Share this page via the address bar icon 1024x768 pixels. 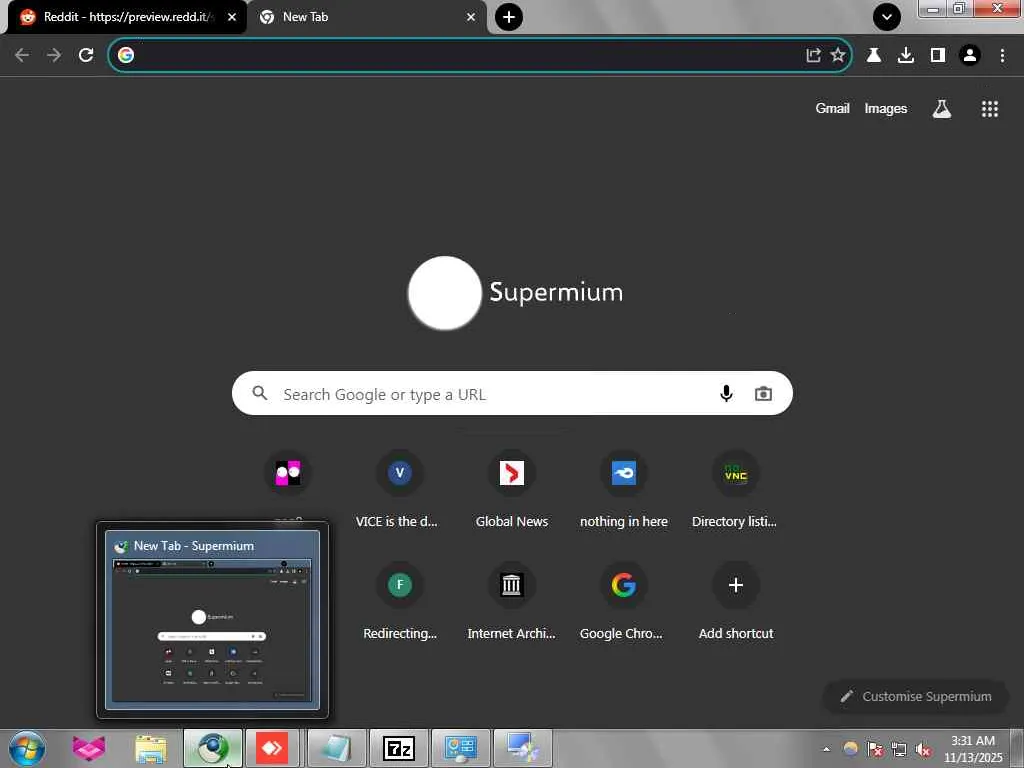[x=813, y=56]
